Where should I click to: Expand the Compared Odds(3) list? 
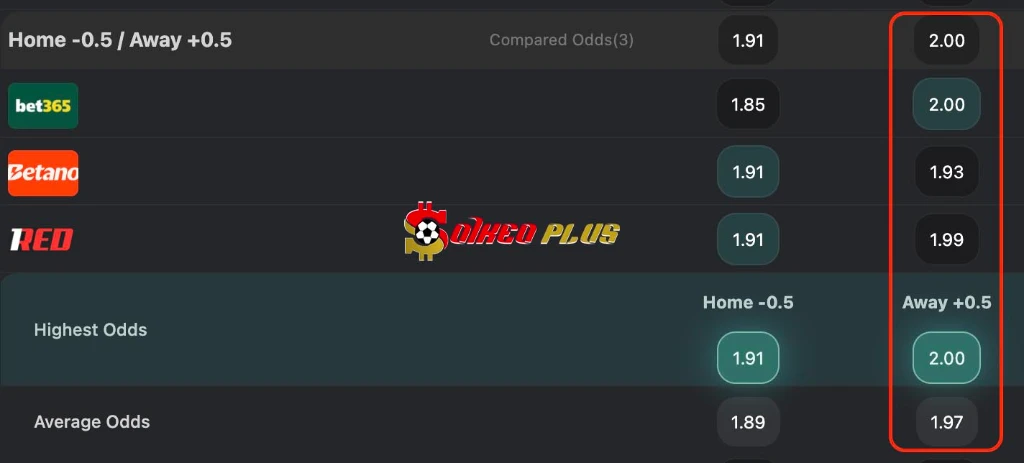click(561, 41)
